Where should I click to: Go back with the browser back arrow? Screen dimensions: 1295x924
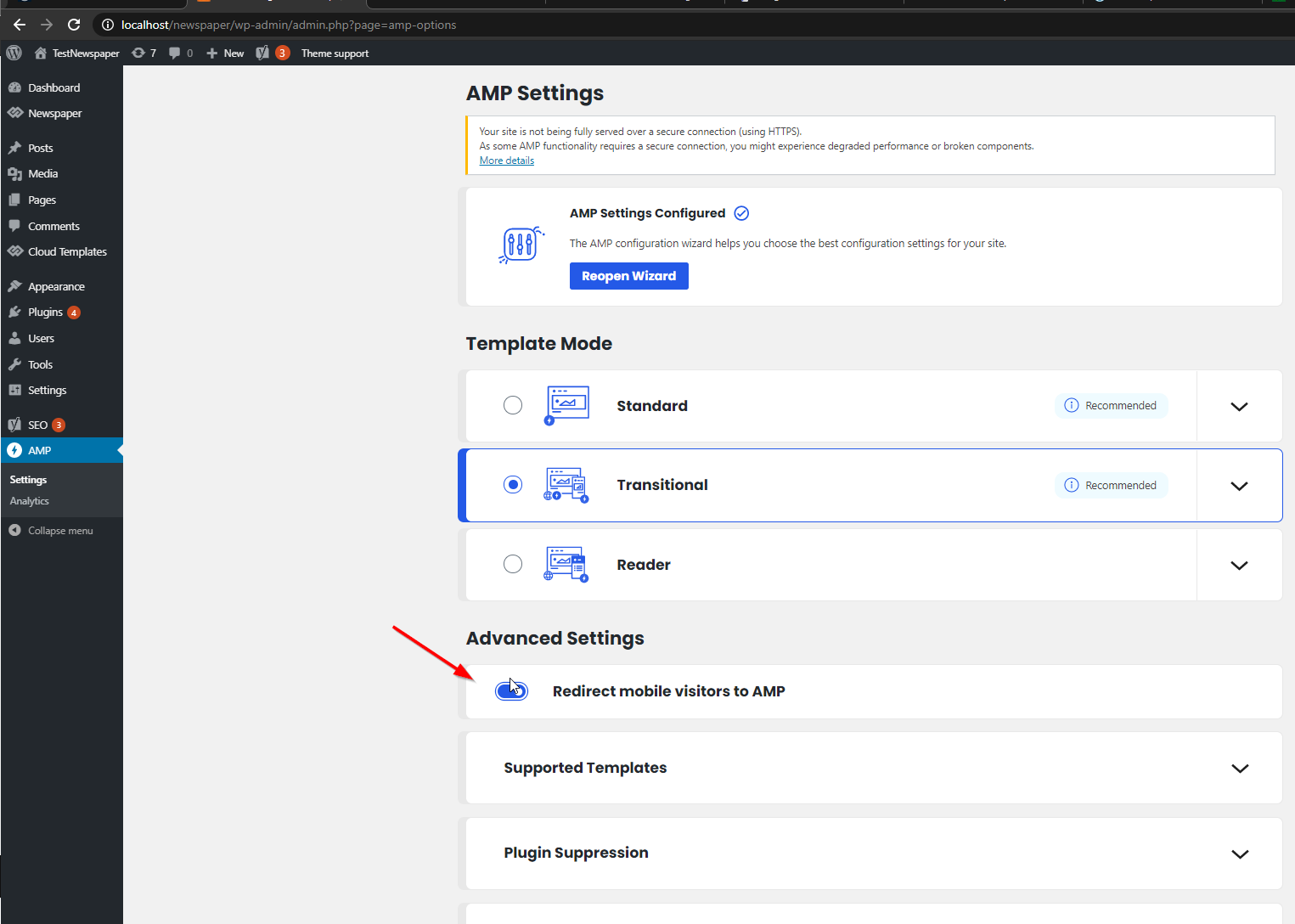tap(19, 25)
